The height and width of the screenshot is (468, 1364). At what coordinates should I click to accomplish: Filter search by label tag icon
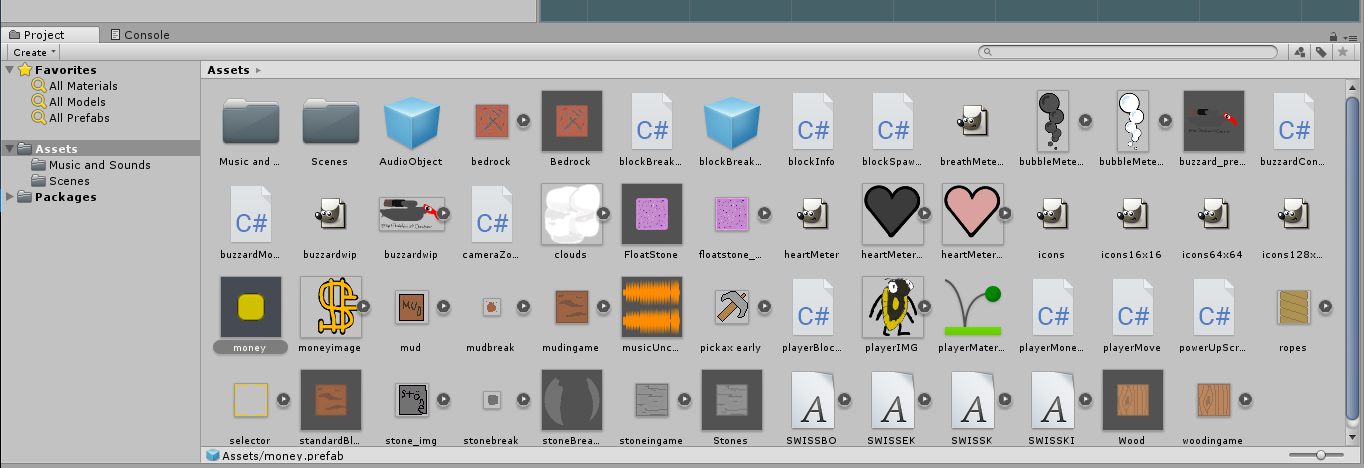coord(1320,52)
